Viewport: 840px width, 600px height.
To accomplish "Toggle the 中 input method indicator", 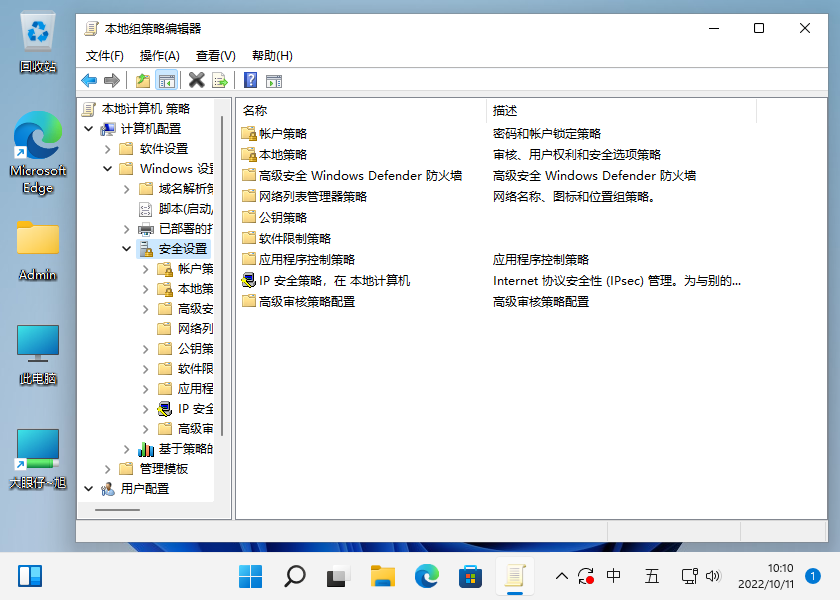I will point(613,577).
